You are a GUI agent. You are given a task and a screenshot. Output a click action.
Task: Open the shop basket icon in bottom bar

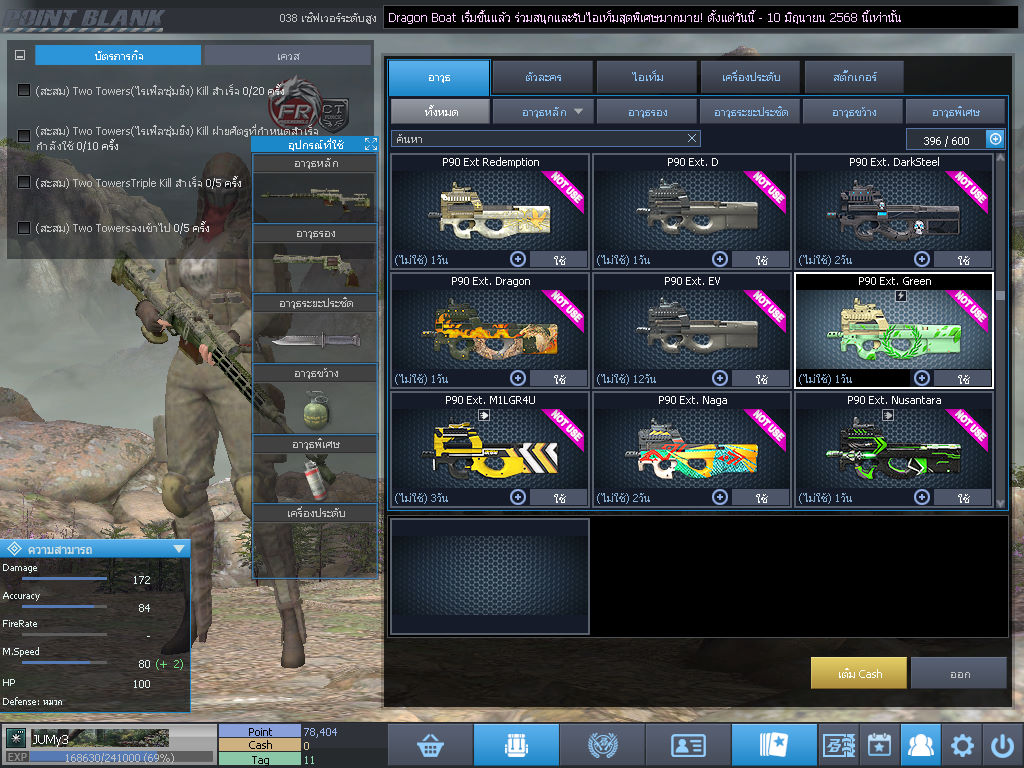point(430,745)
